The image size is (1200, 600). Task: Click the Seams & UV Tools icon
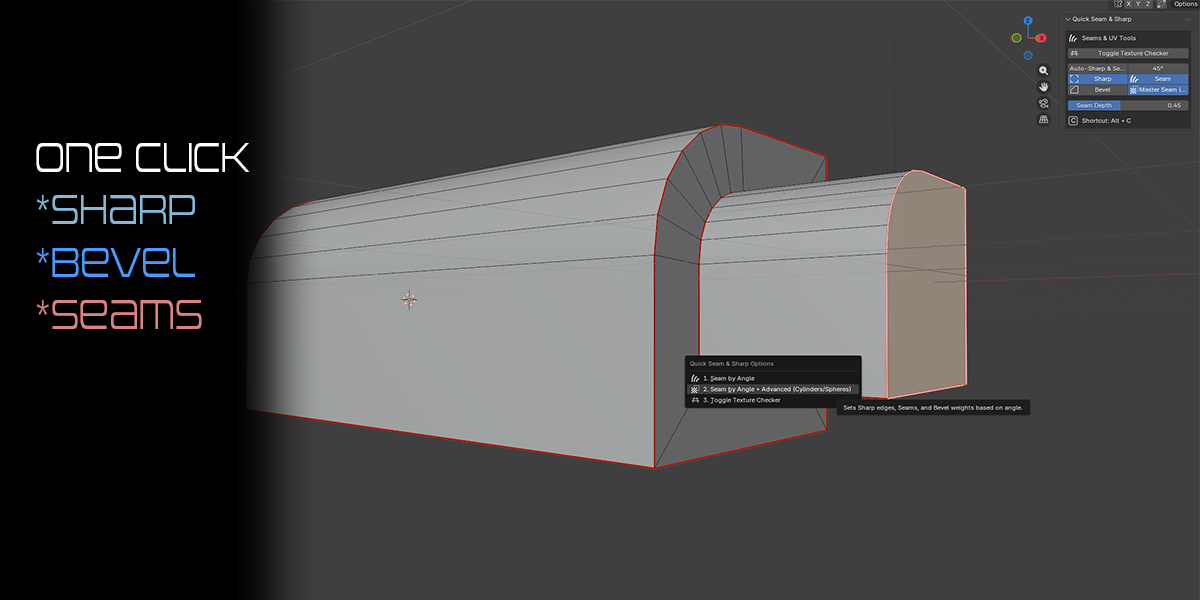point(1073,38)
